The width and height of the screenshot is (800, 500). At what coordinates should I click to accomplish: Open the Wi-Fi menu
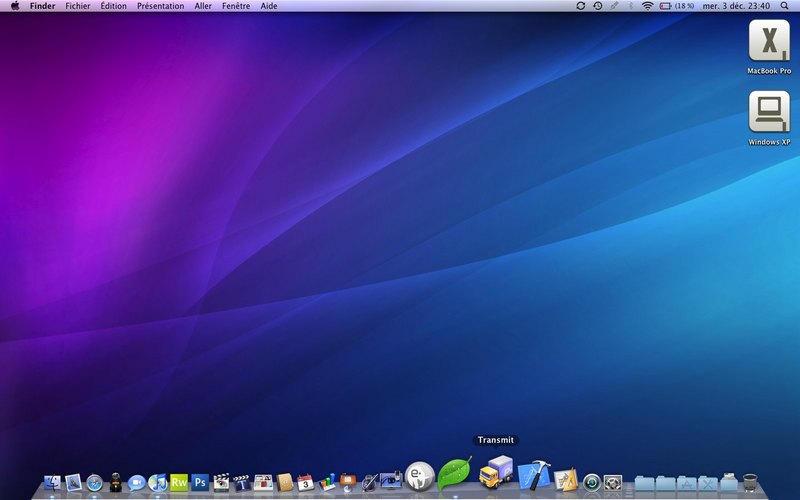(x=647, y=6)
